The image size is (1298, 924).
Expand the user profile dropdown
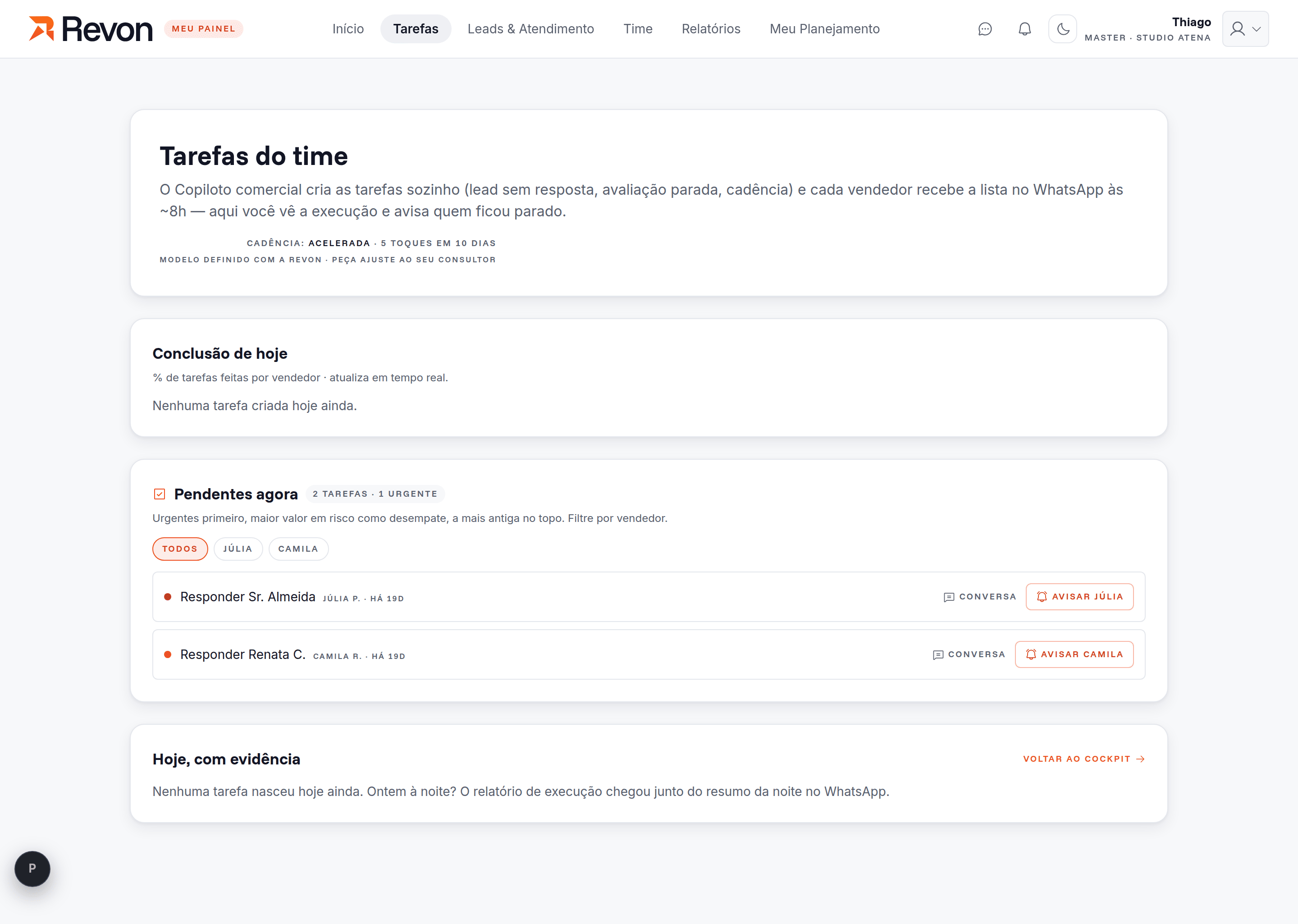point(1245,29)
